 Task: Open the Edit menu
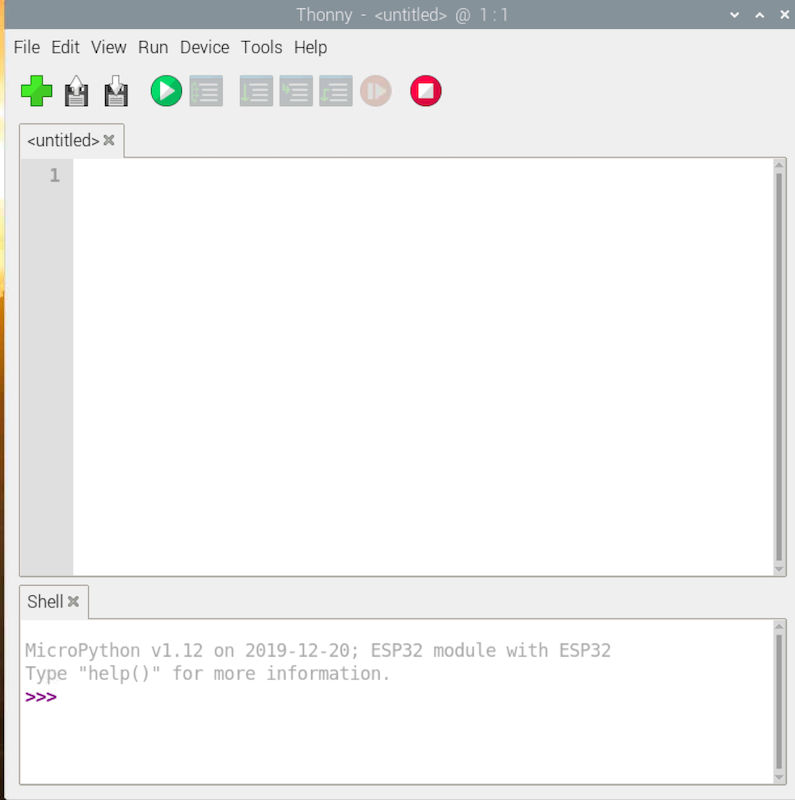click(65, 47)
